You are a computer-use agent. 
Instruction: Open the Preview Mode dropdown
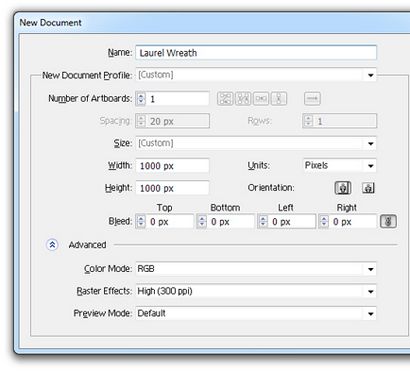pyautogui.click(x=256, y=313)
